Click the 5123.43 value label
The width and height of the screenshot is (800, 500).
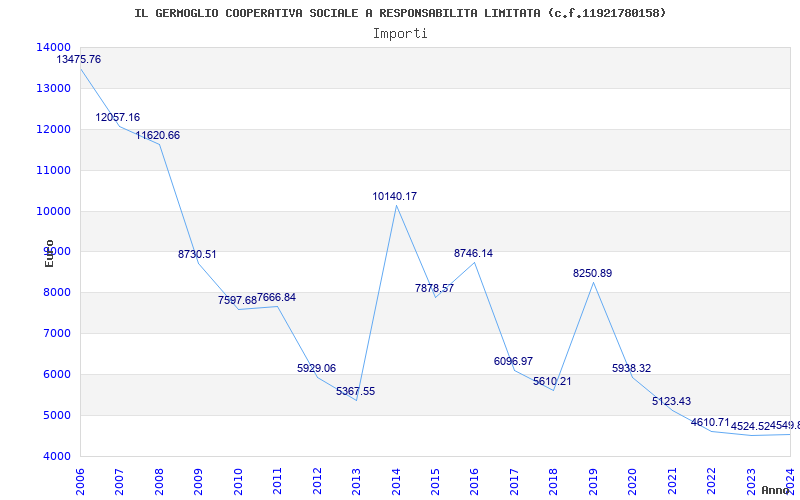pyautogui.click(x=671, y=402)
